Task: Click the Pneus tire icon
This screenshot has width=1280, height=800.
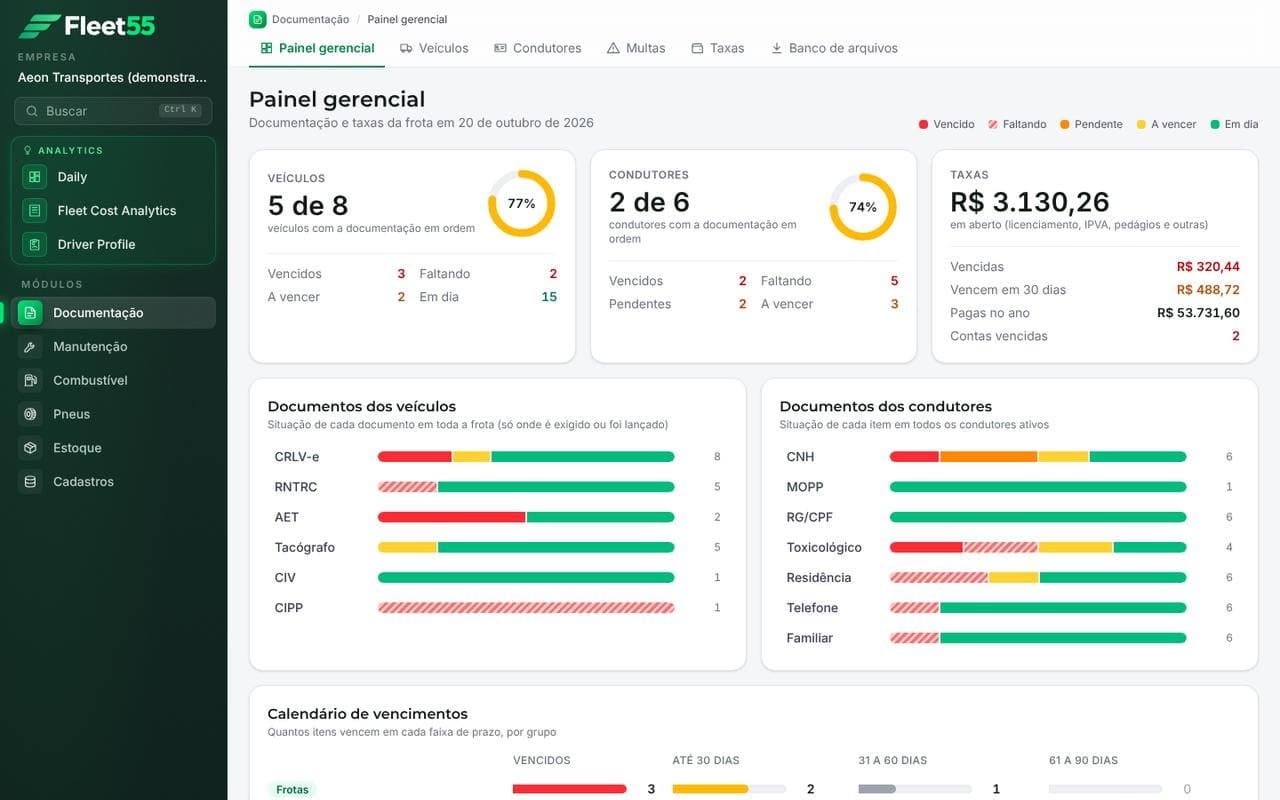Action: click(30, 414)
